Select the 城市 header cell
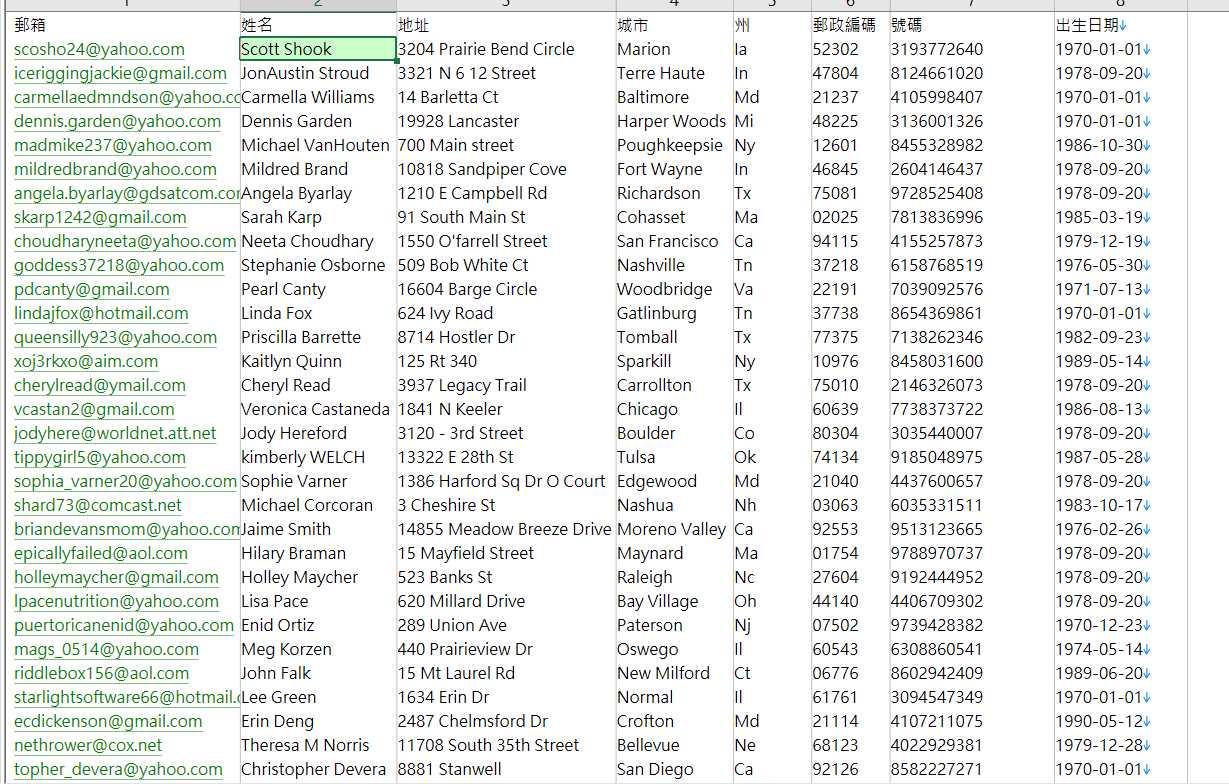This screenshot has height=784, width=1229. (x=674, y=25)
